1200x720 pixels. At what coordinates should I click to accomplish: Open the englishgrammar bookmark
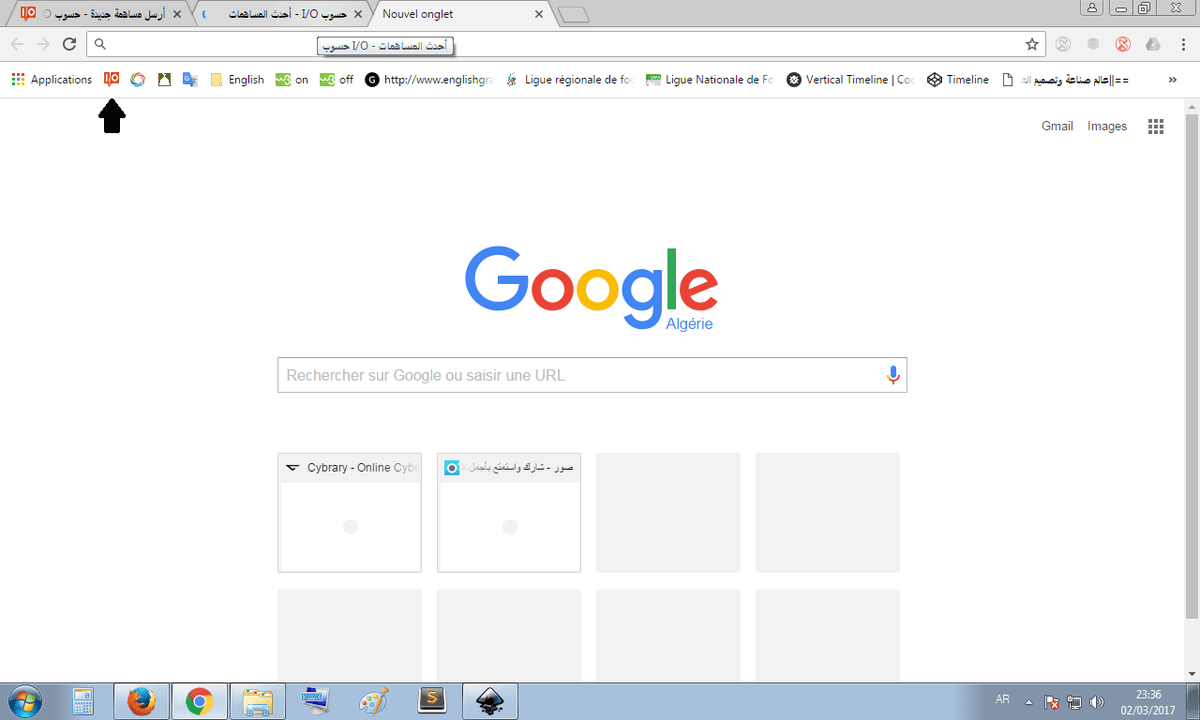click(x=428, y=80)
